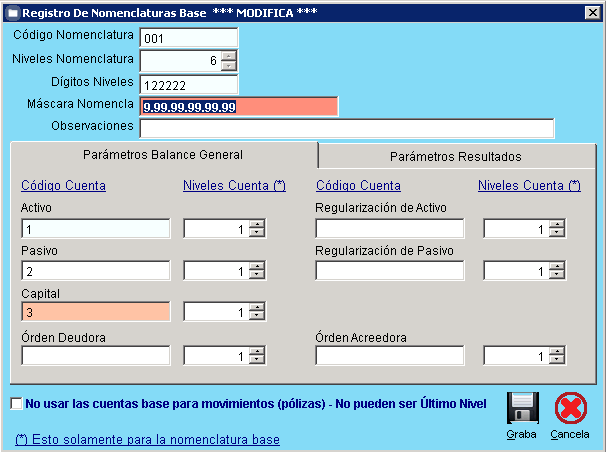Click the Observaciones text field
Image resolution: width=606 pixels, height=452 pixels.
point(346,128)
